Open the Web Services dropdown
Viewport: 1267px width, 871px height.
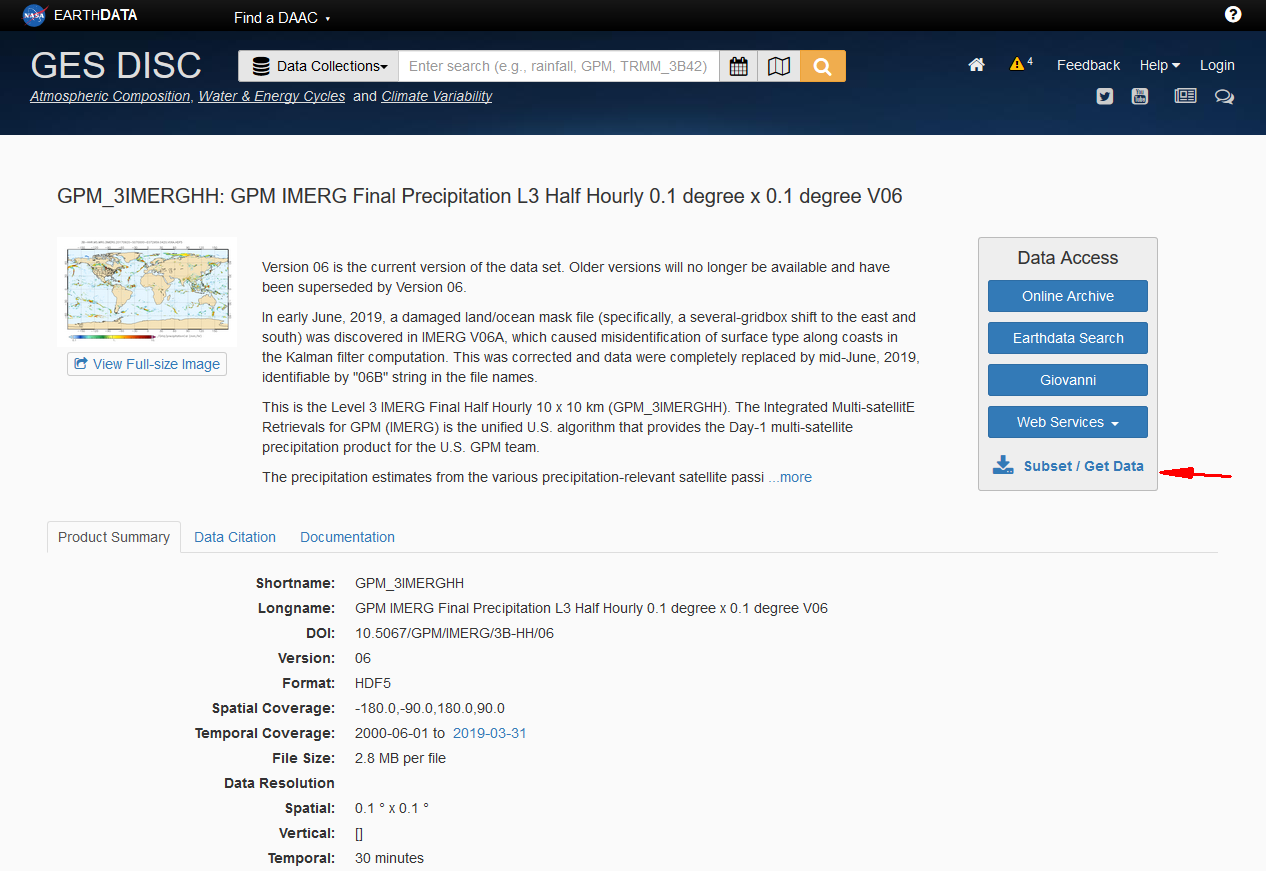[1067, 421]
